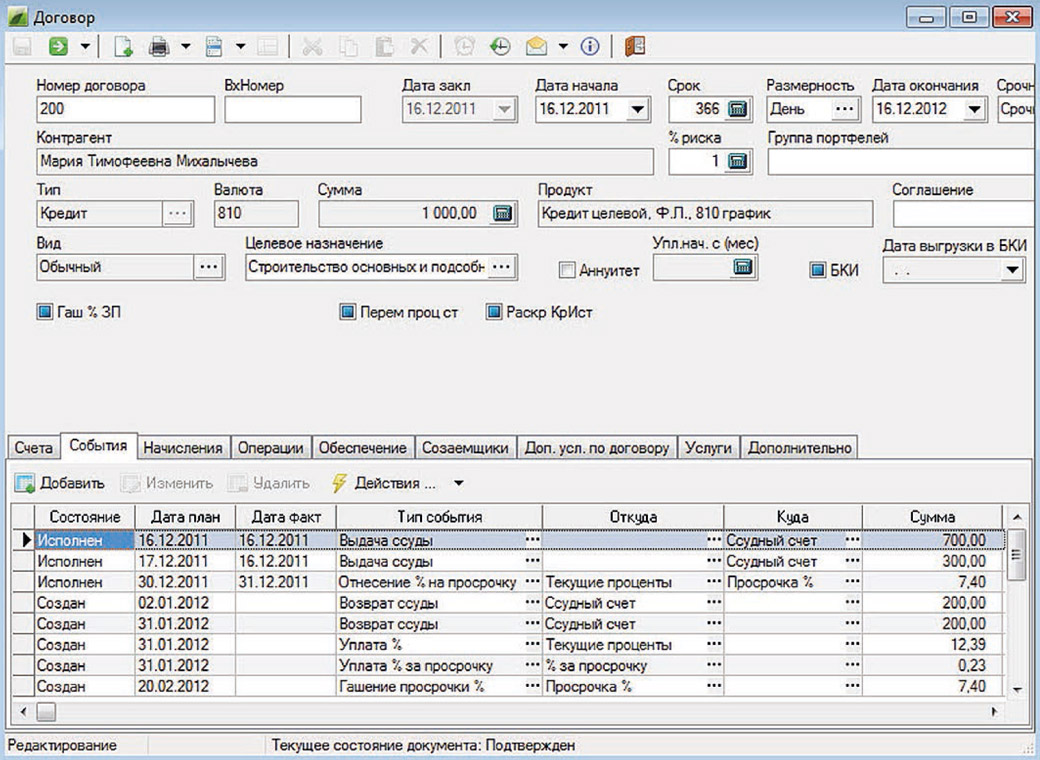Image resolution: width=1040 pixels, height=760 pixels.
Task: Open the Обеспечение tab
Action: (363, 448)
